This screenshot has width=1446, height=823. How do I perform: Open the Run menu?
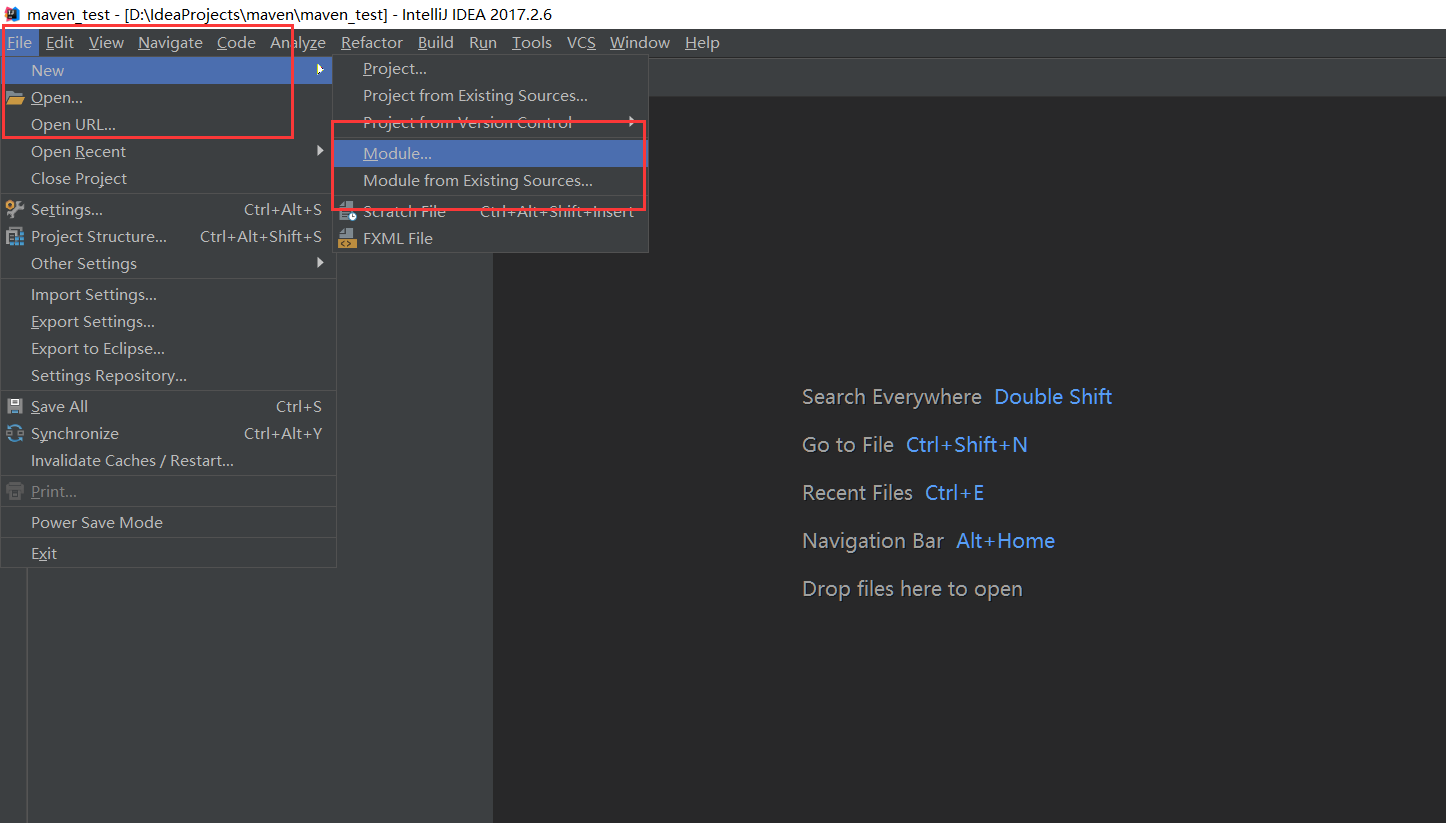[483, 42]
